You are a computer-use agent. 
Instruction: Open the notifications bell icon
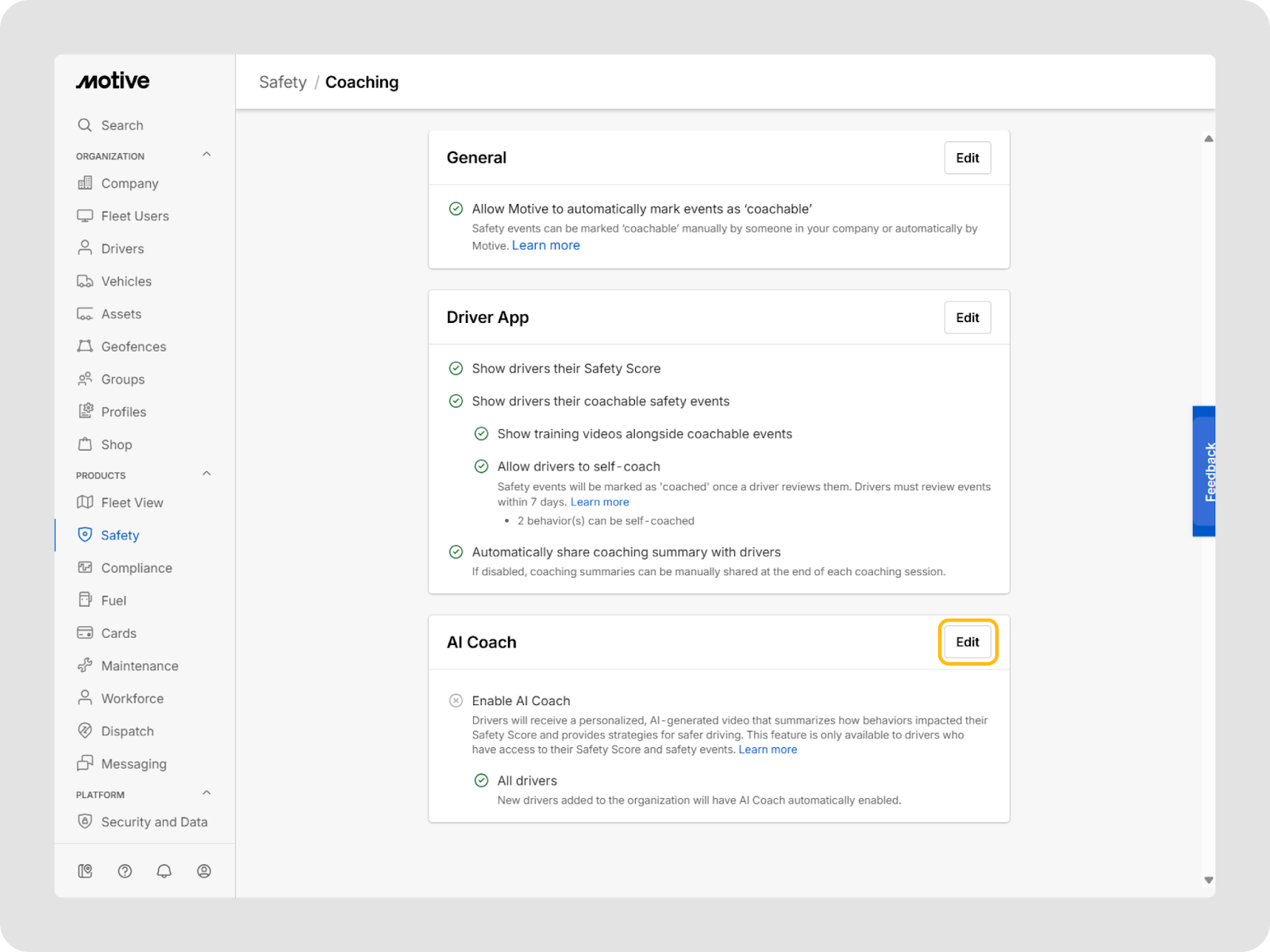pos(164,871)
